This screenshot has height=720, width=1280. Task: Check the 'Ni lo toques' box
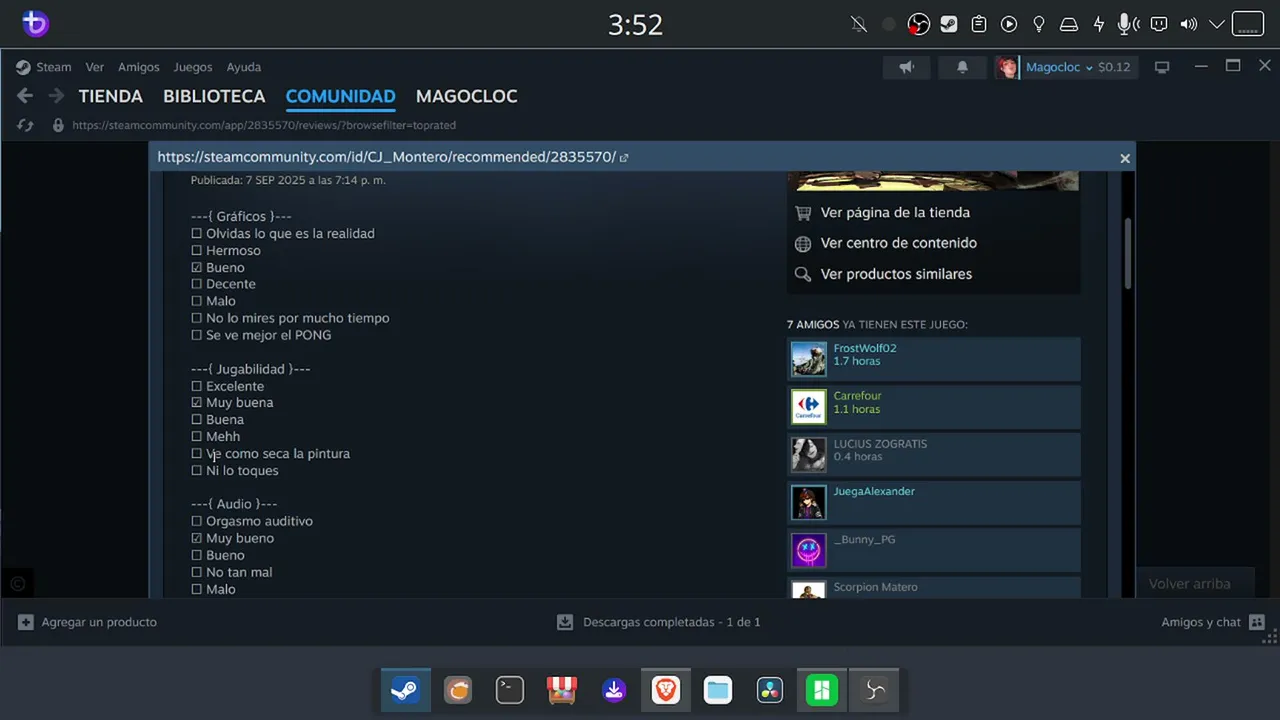pyautogui.click(x=197, y=471)
